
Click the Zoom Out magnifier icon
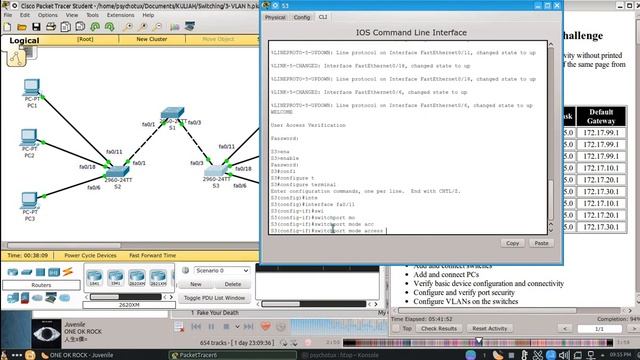(157, 27)
